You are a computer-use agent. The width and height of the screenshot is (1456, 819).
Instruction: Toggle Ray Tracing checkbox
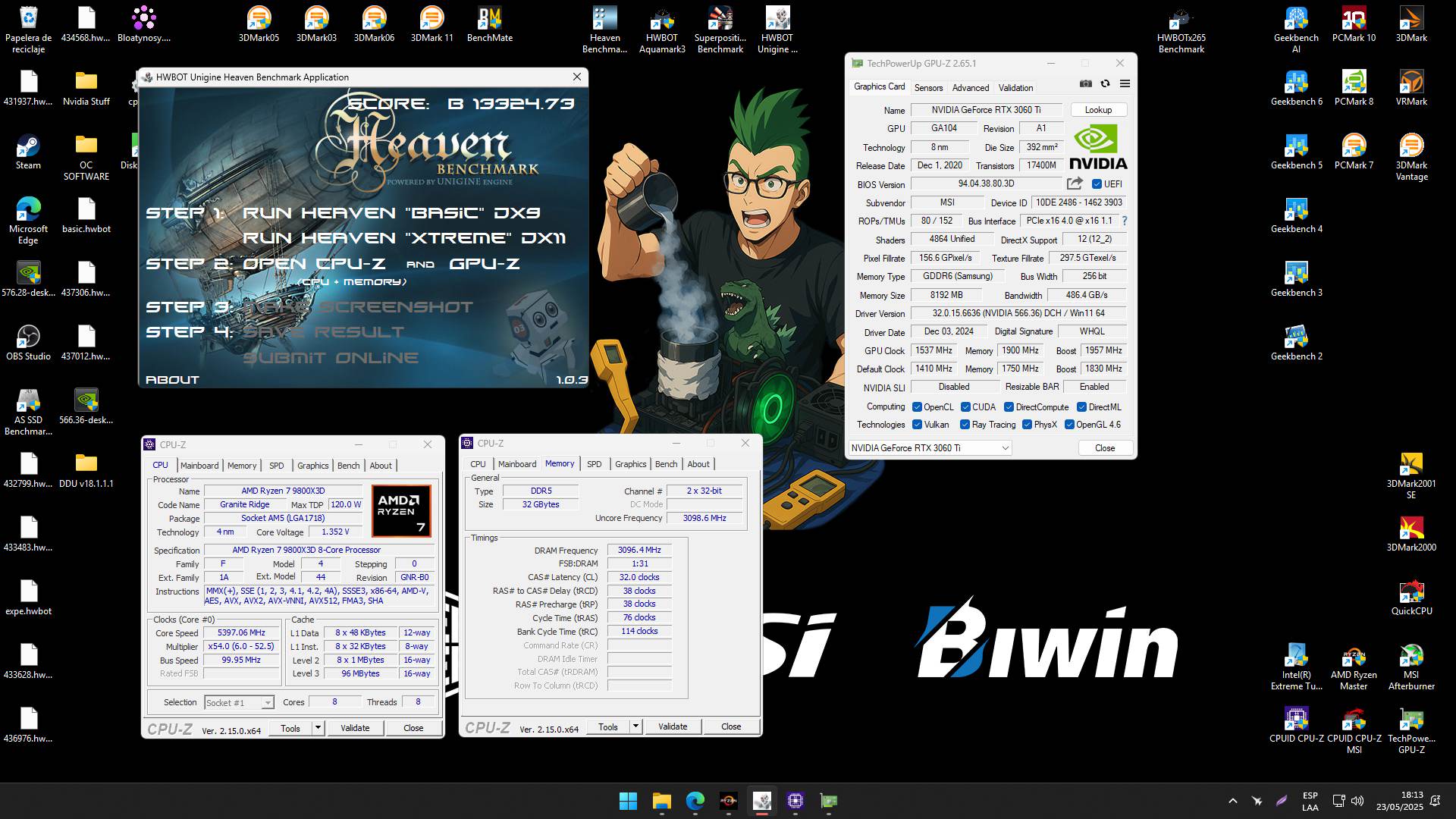965,424
